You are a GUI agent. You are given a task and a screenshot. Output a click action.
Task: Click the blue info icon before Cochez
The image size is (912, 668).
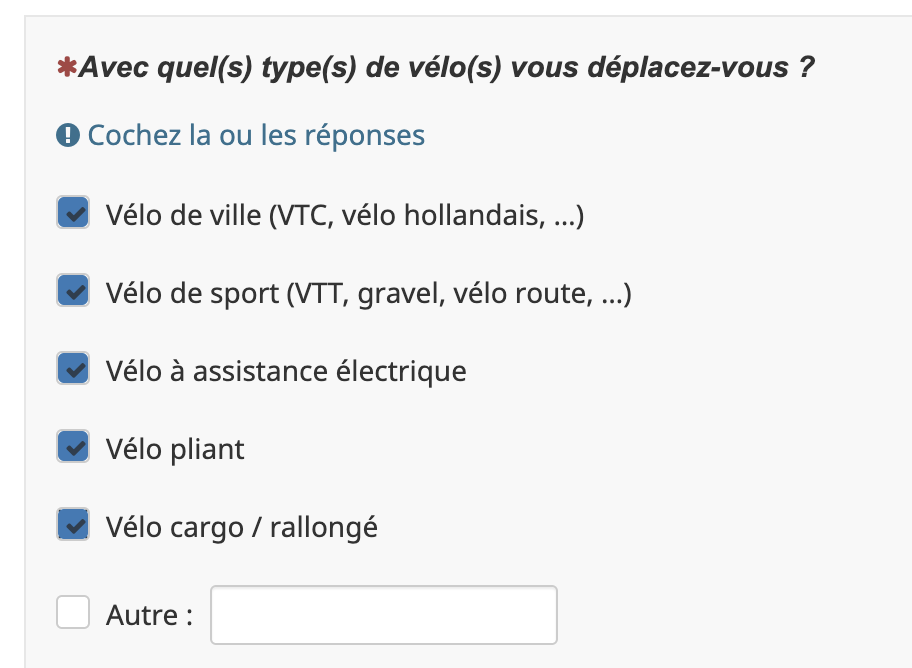tap(68, 136)
